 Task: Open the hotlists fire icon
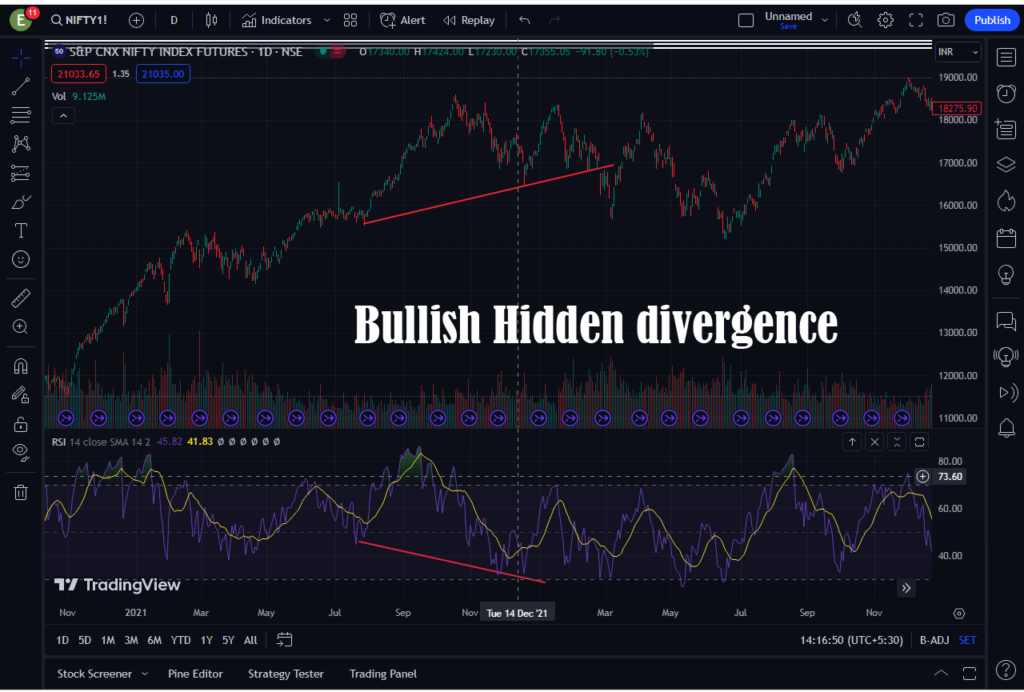(x=1006, y=200)
